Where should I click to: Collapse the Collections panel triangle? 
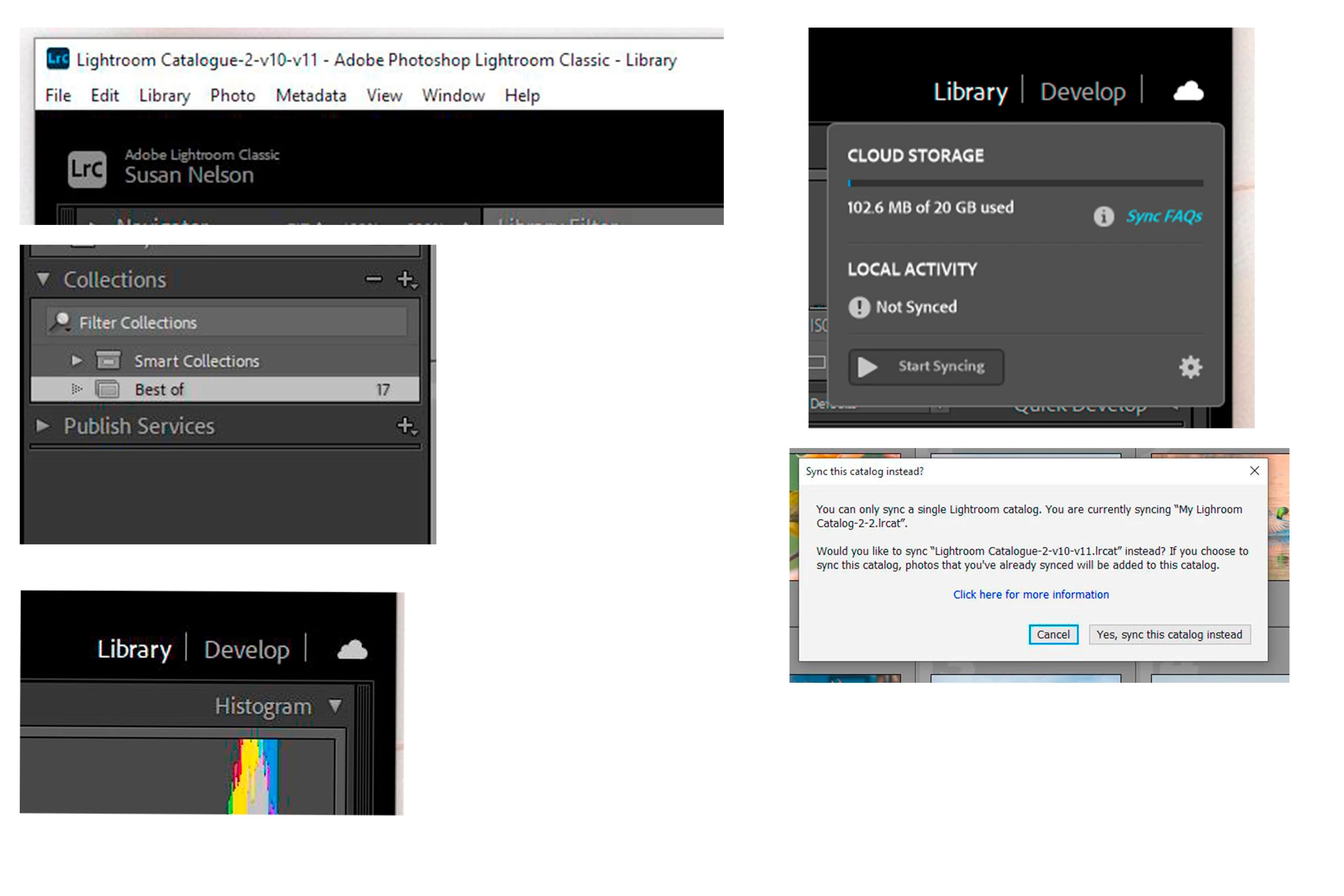click(43, 279)
